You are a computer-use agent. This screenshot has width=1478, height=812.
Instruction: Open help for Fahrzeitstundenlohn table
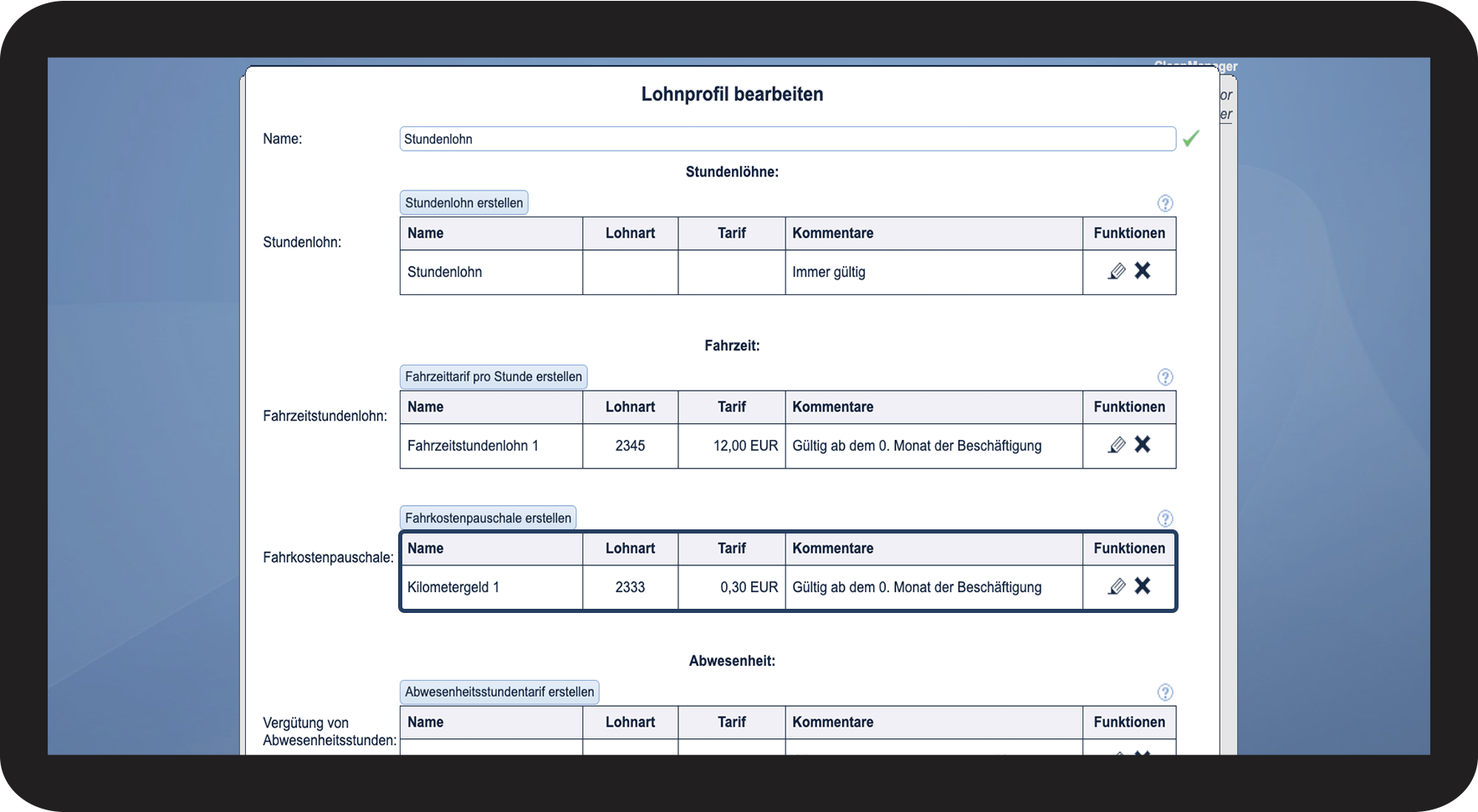click(x=1165, y=377)
